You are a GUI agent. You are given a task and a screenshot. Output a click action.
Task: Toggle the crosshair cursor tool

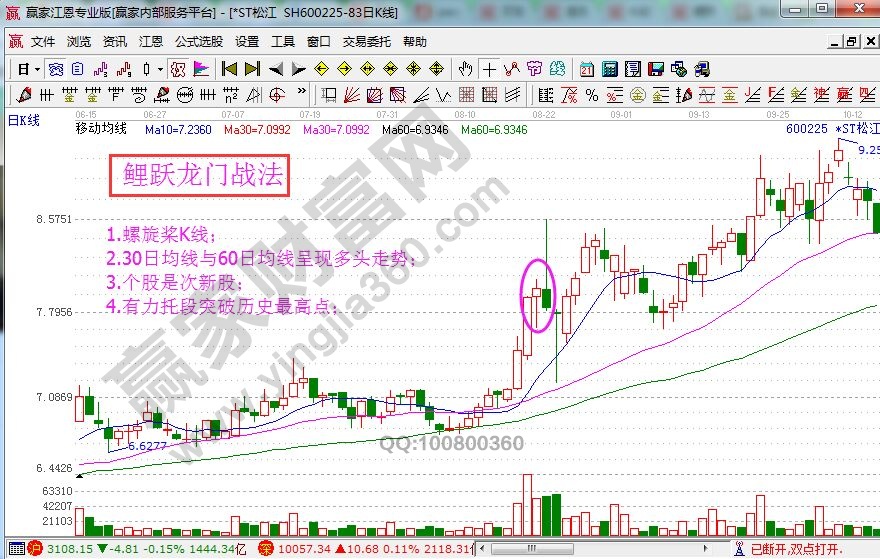(489, 69)
